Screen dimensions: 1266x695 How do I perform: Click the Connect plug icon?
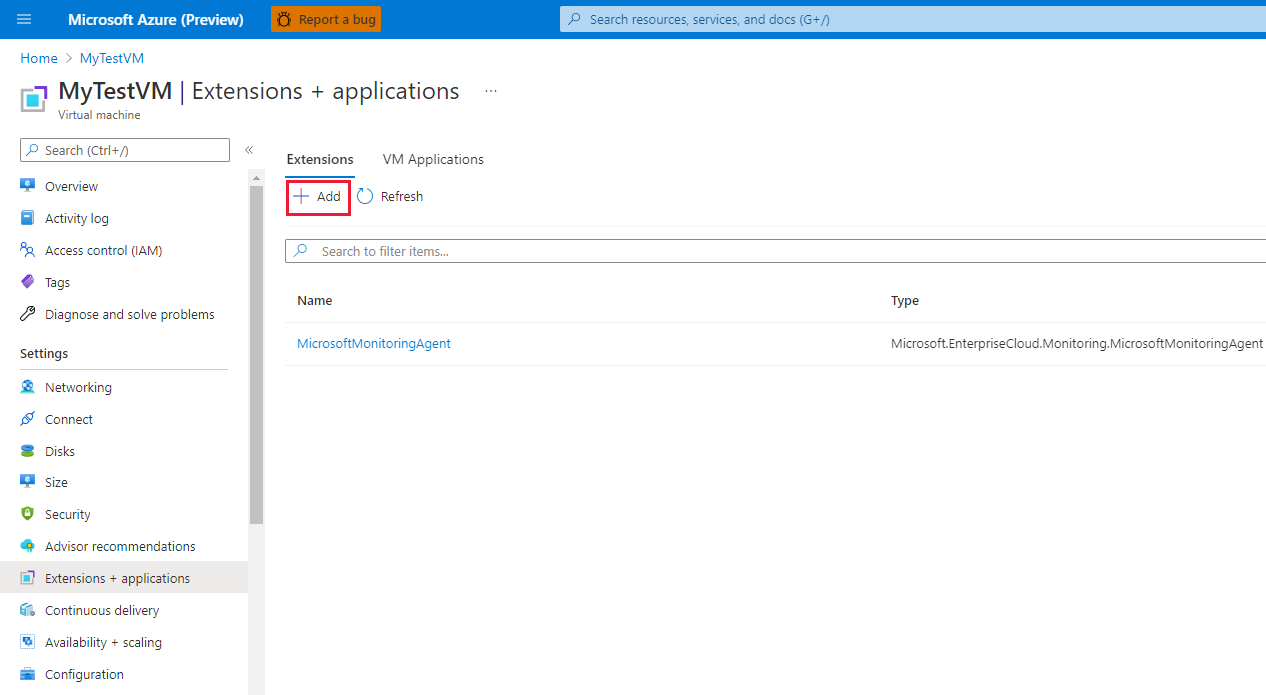28,419
